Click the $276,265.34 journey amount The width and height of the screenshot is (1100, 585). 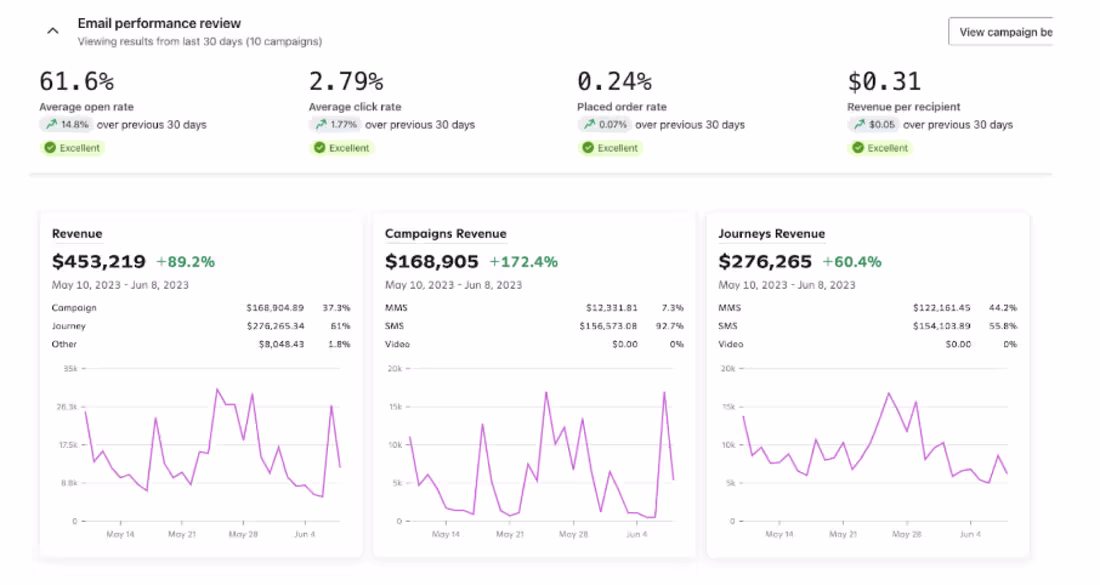pyautogui.click(x=275, y=326)
